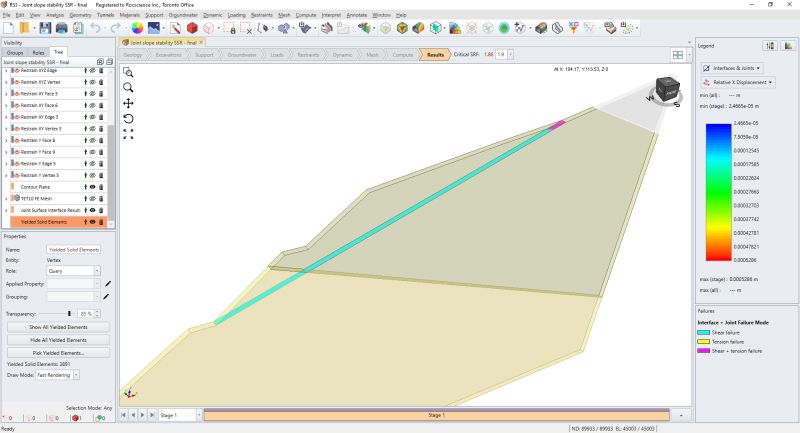Viewport: 800px width, 433px height.
Task: Toggle visibility eye for Joint Surface Interface Result
Action: coord(92,210)
